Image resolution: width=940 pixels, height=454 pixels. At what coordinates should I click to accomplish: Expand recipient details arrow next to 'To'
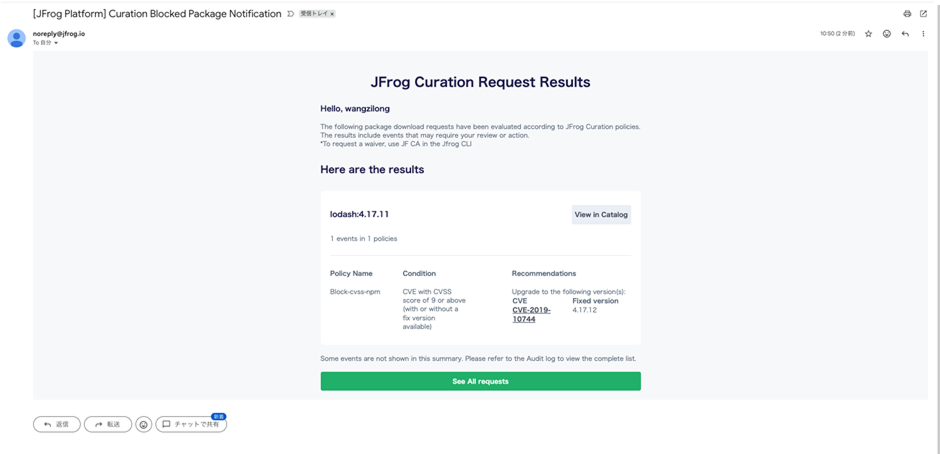56,43
